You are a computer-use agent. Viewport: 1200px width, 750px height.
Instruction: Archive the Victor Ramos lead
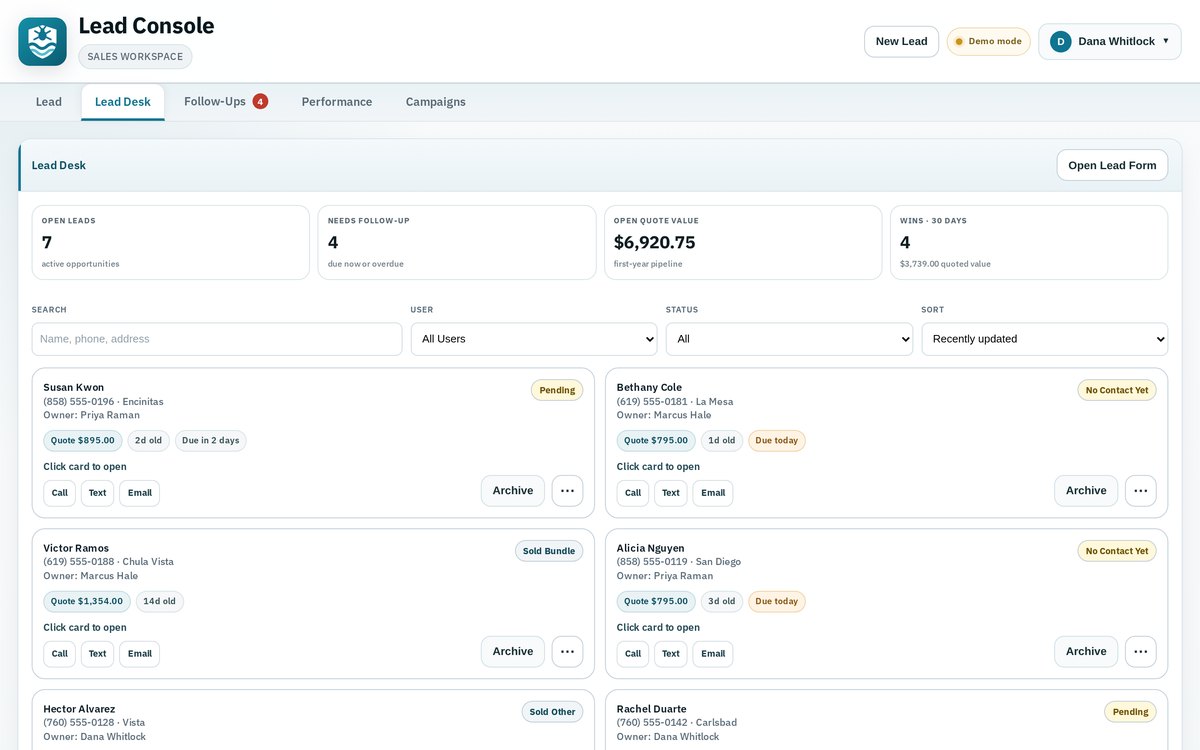[x=513, y=652]
